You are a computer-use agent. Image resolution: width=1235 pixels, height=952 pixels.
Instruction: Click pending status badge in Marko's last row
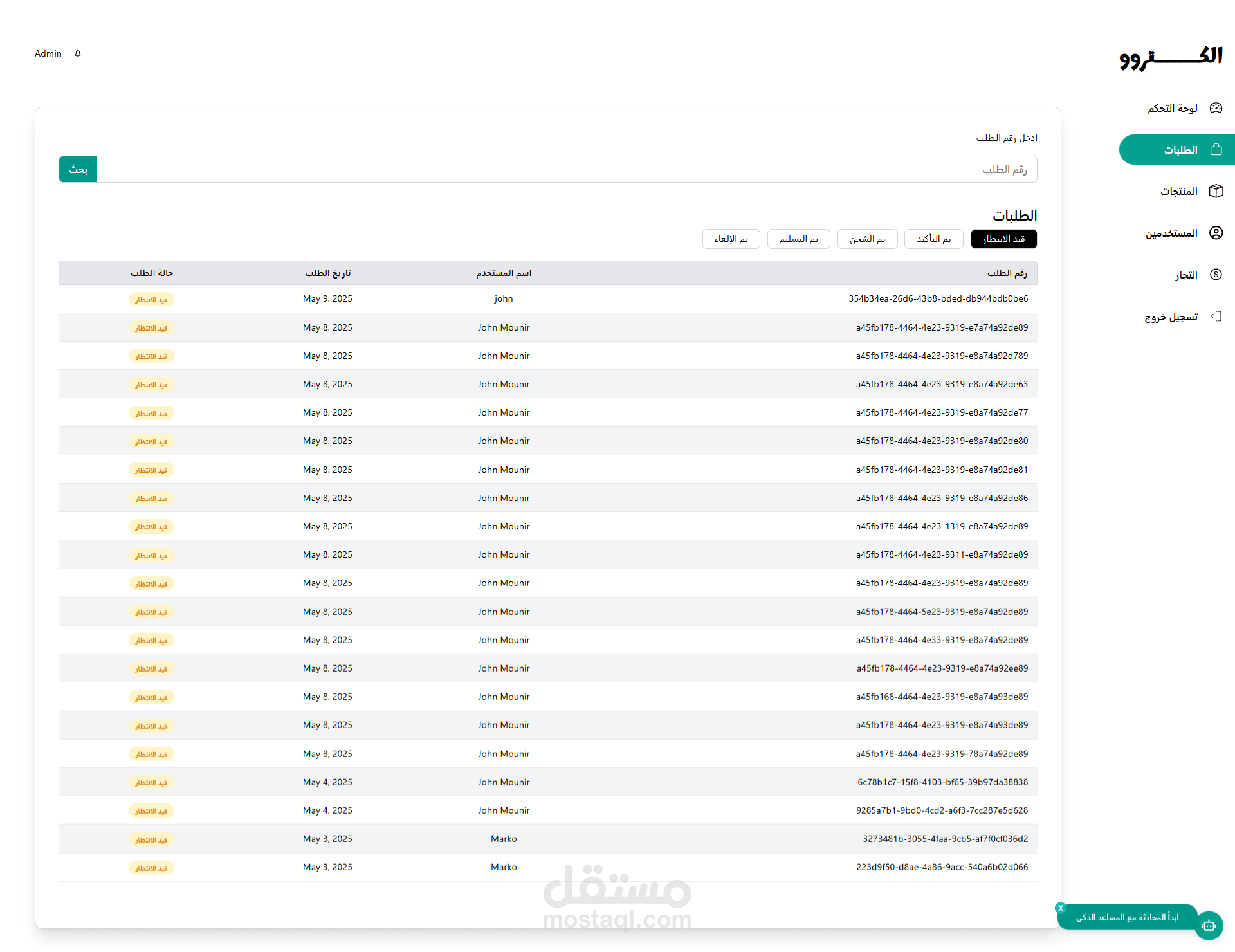(151, 868)
